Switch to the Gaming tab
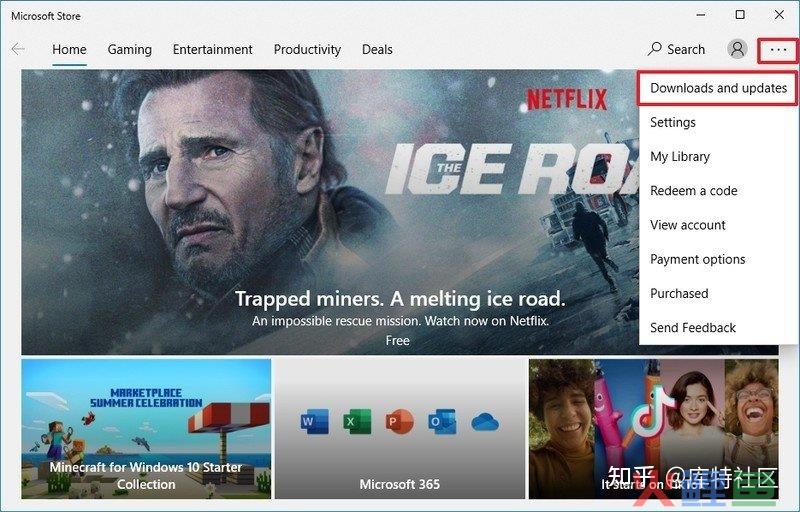 coord(130,49)
